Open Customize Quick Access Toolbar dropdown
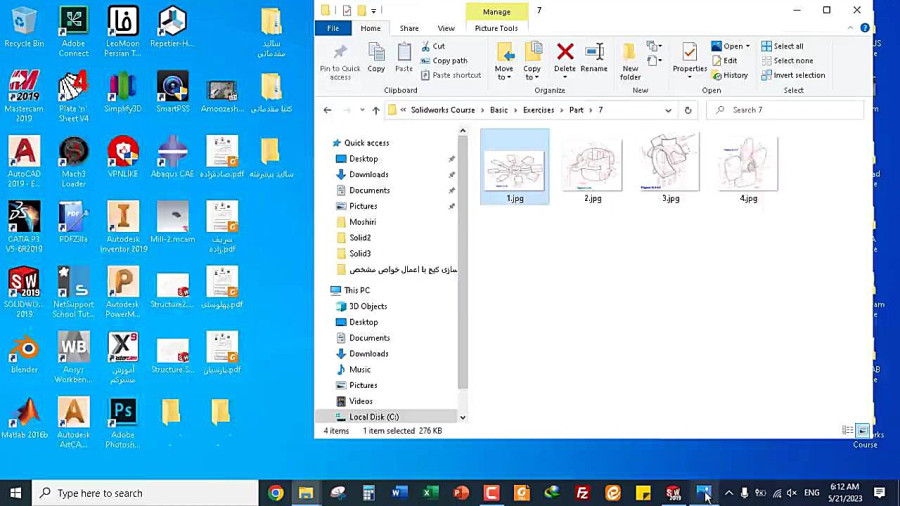Screen dimensions: 900x506 (374, 11)
